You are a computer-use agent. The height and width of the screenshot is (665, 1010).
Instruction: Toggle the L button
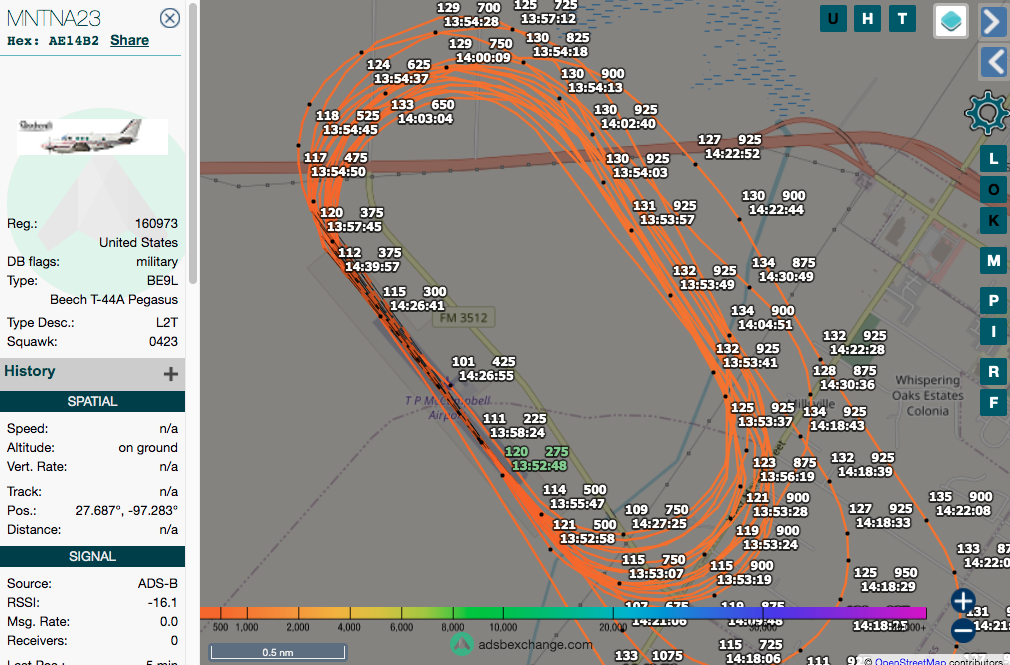point(994,158)
